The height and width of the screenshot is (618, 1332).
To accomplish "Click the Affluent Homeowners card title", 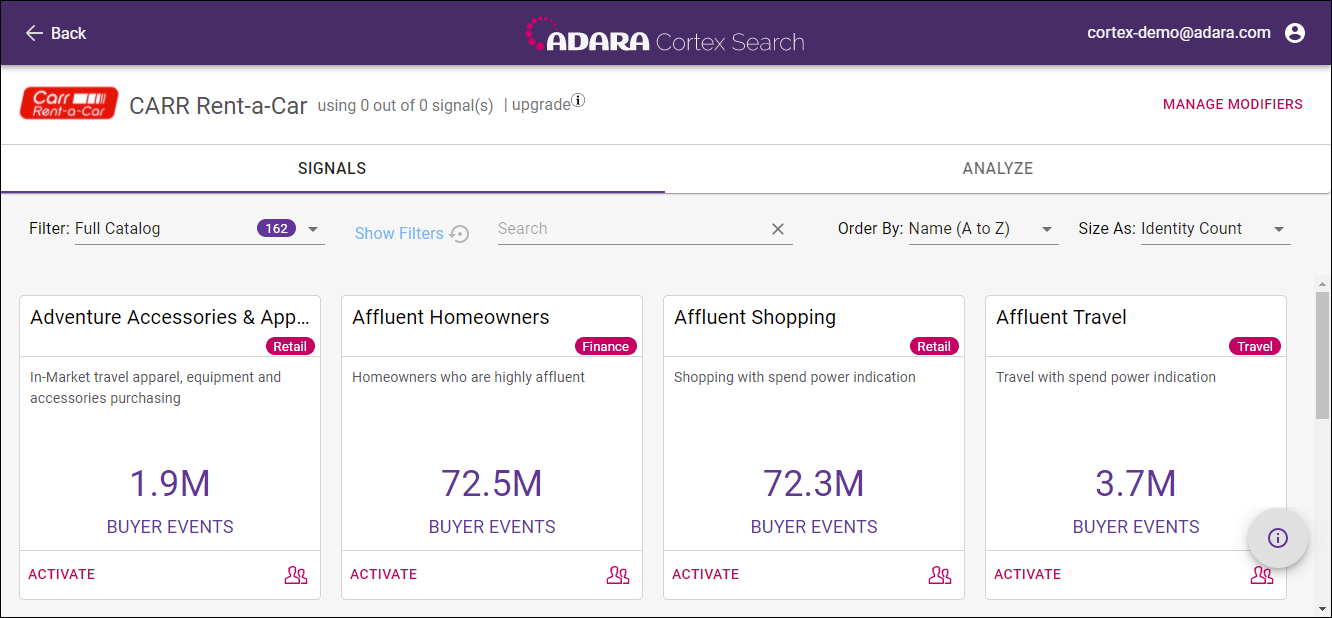I will 451,317.
